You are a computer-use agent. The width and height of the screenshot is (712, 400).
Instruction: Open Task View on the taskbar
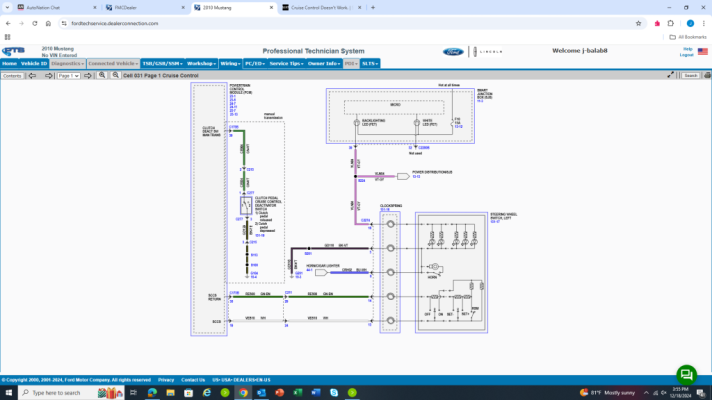click(x=134, y=392)
